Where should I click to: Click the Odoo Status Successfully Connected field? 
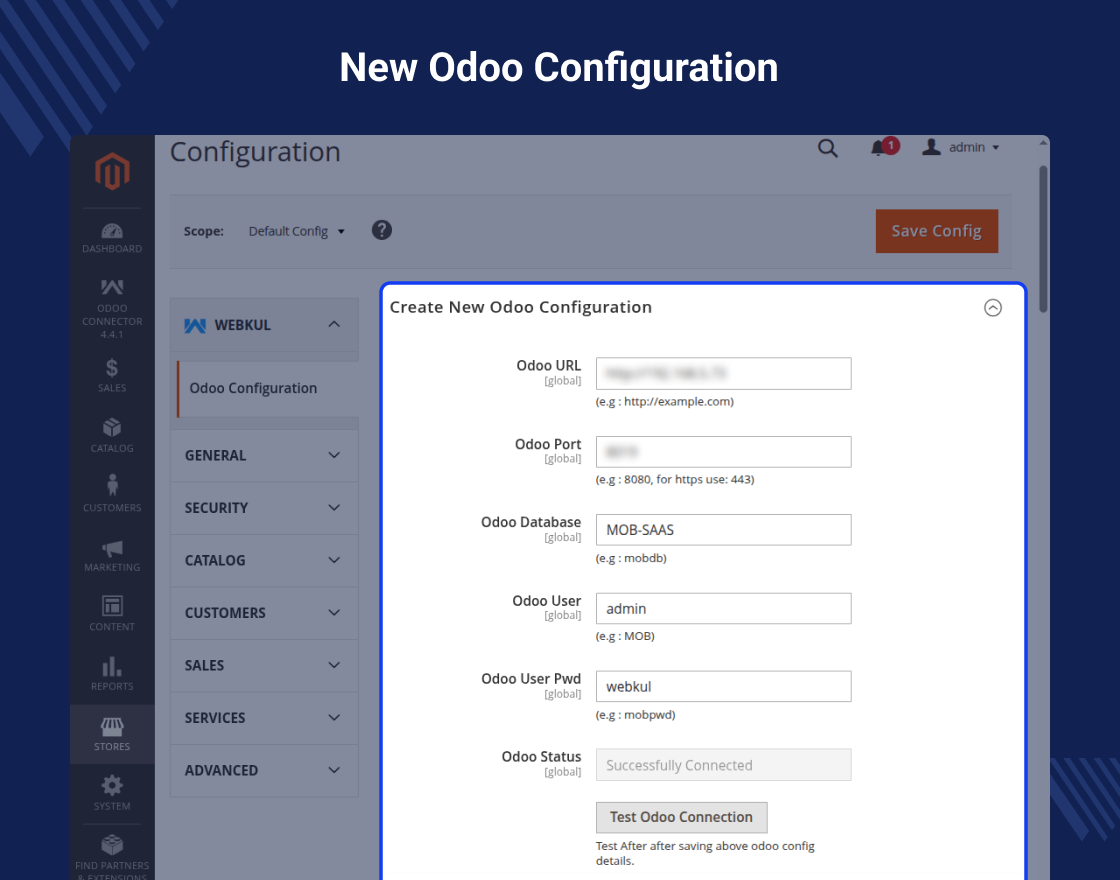[724, 765]
